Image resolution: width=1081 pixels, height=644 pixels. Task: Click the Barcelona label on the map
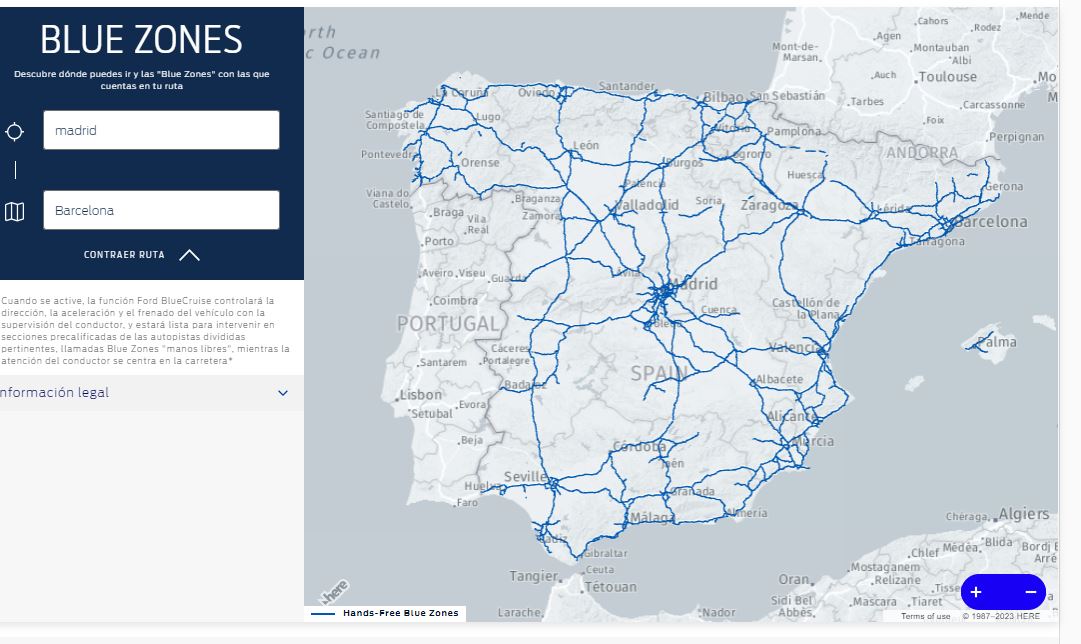coord(991,222)
